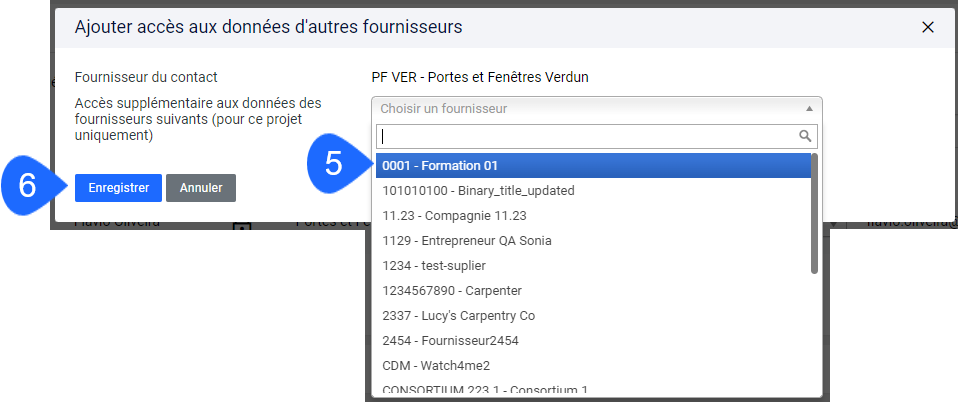The width and height of the screenshot is (970, 403).
Task: Collapse the Choisir un fournisseur dropdown arrow
Action: 809,109
